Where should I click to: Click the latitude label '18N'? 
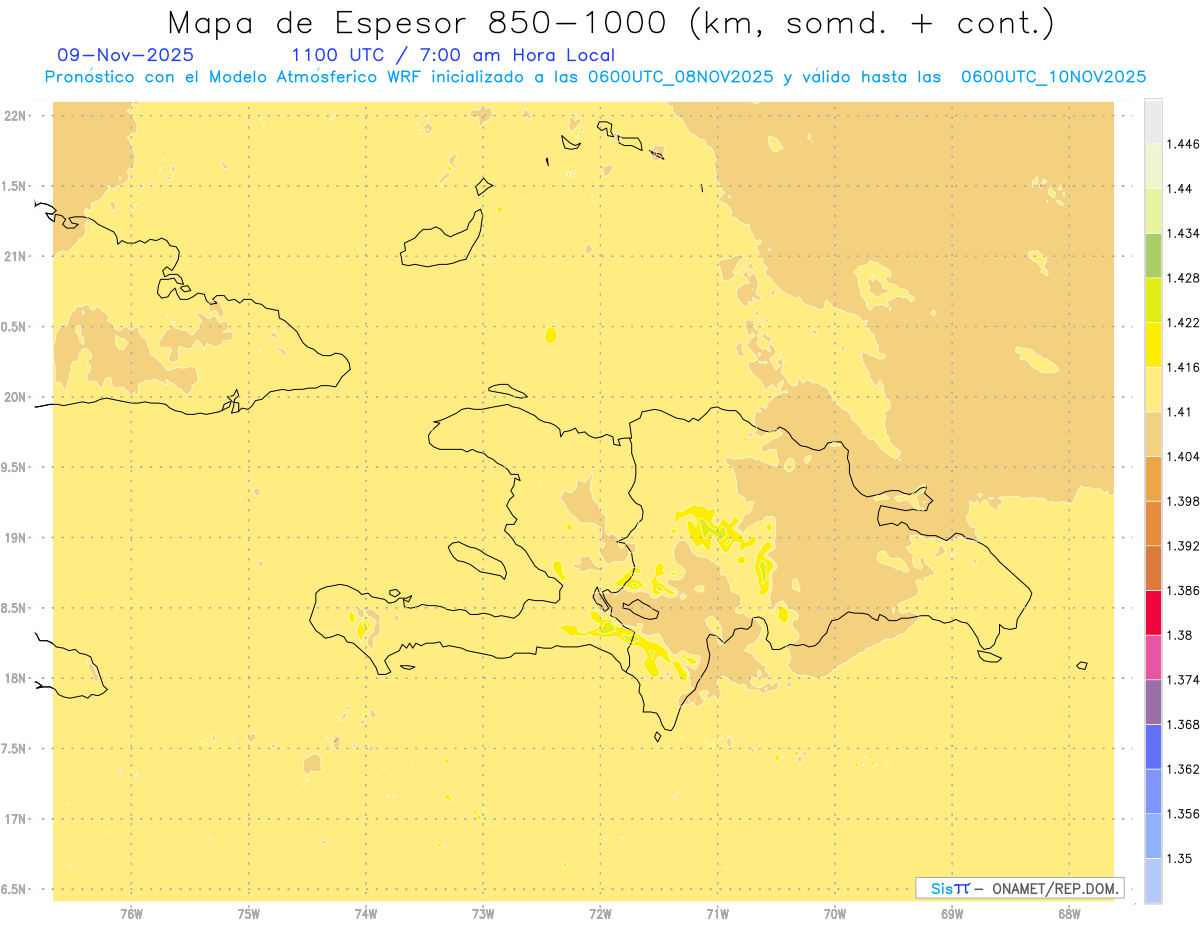[x=16, y=678]
